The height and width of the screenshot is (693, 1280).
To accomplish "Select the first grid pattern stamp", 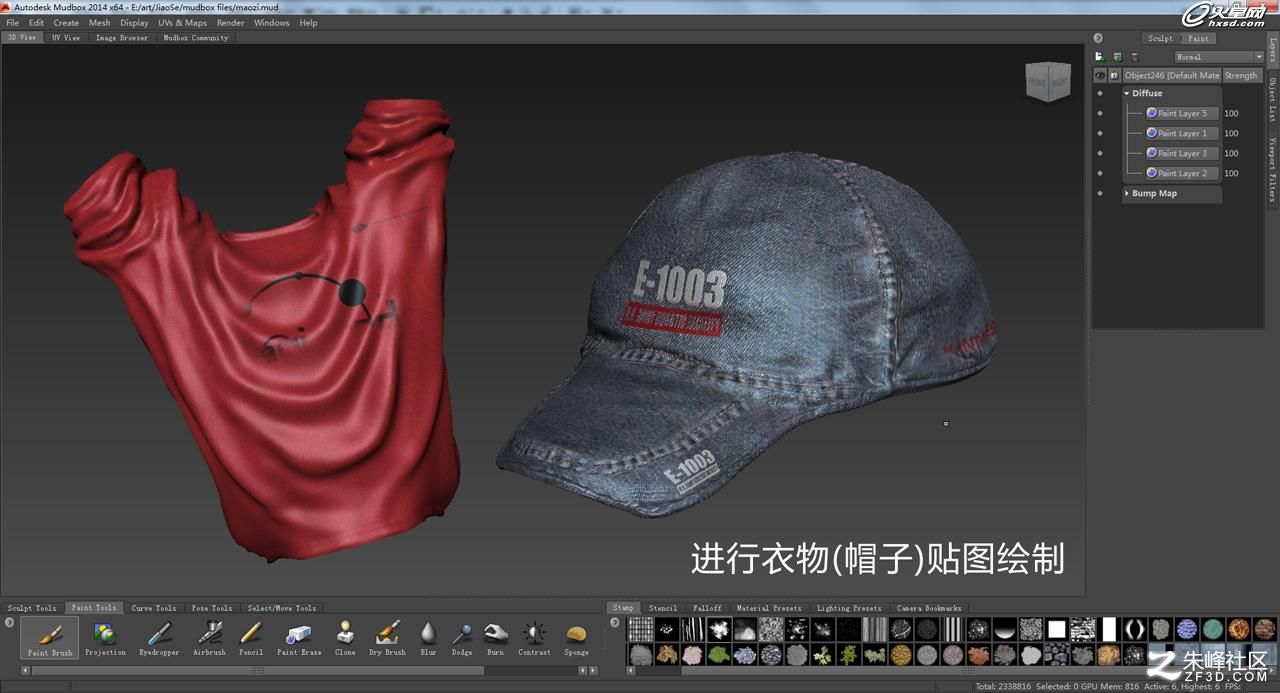I will click(x=640, y=629).
